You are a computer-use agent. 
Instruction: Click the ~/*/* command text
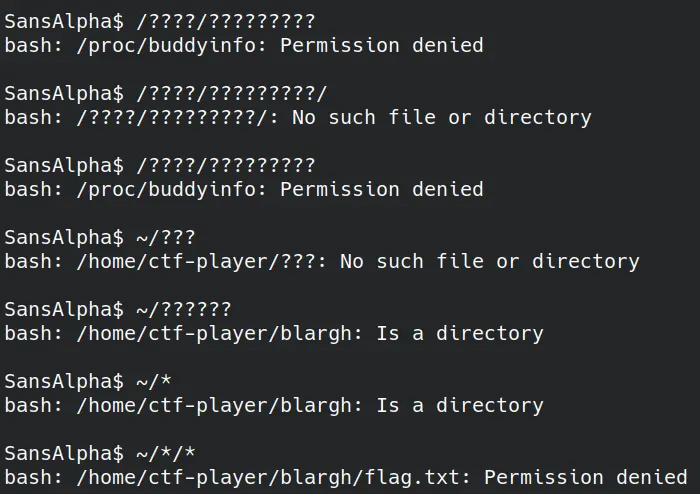tap(166, 453)
